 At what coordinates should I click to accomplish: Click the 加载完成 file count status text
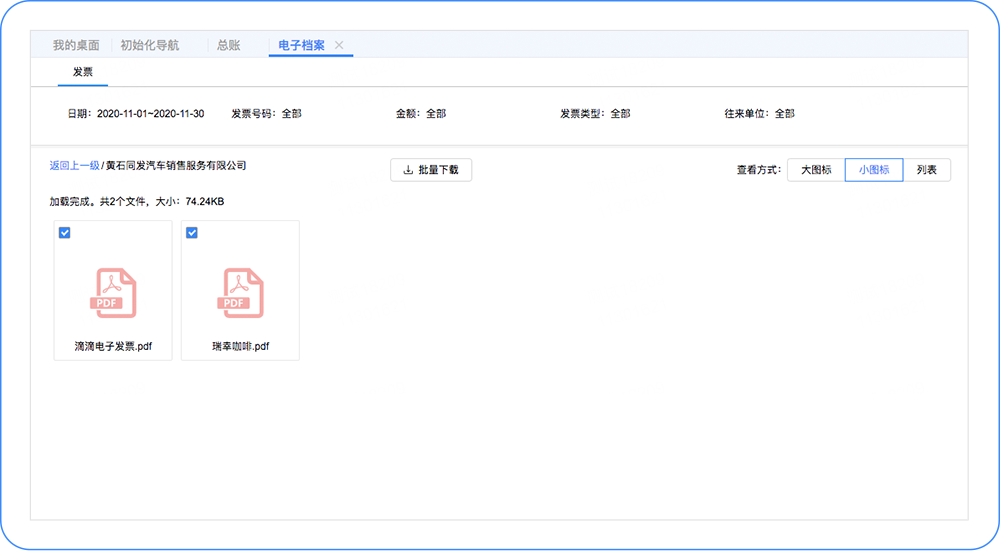[x=136, y=202]
